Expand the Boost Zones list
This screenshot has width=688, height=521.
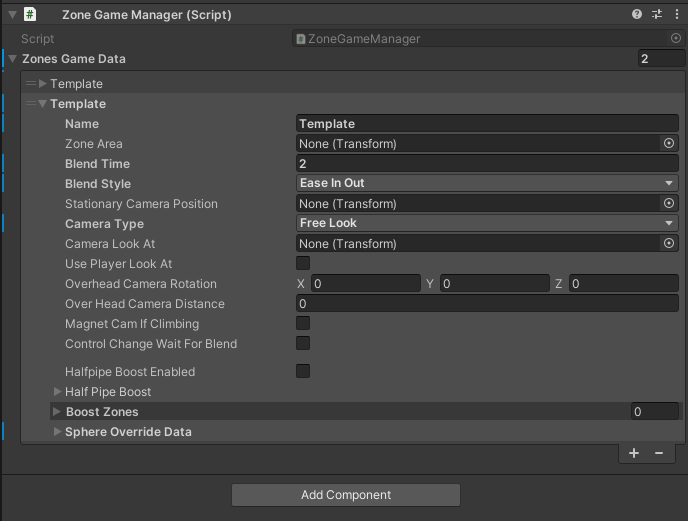pos(57,411)
